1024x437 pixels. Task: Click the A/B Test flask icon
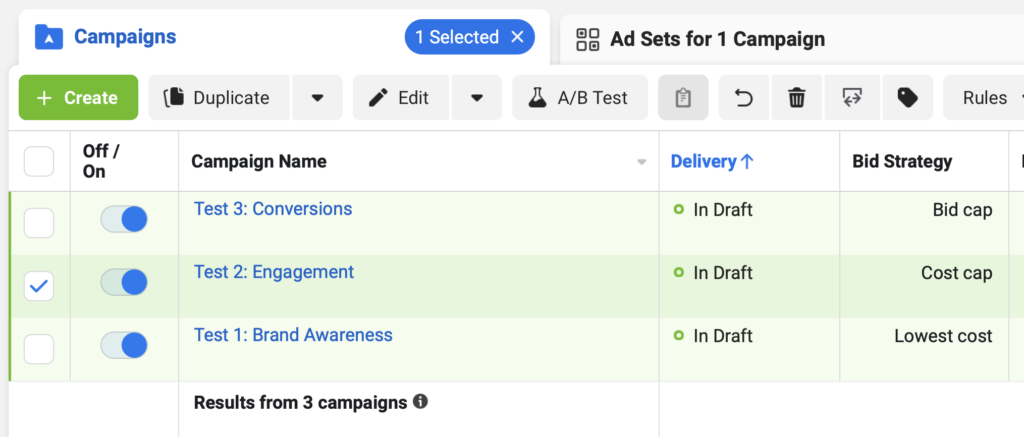point(537,98)
